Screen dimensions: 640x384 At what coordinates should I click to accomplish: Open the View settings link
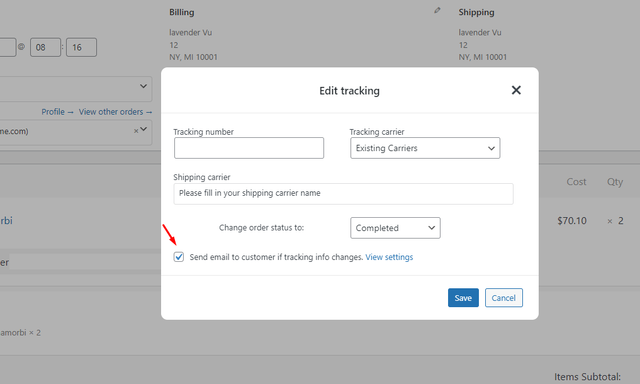pos(389,257)
